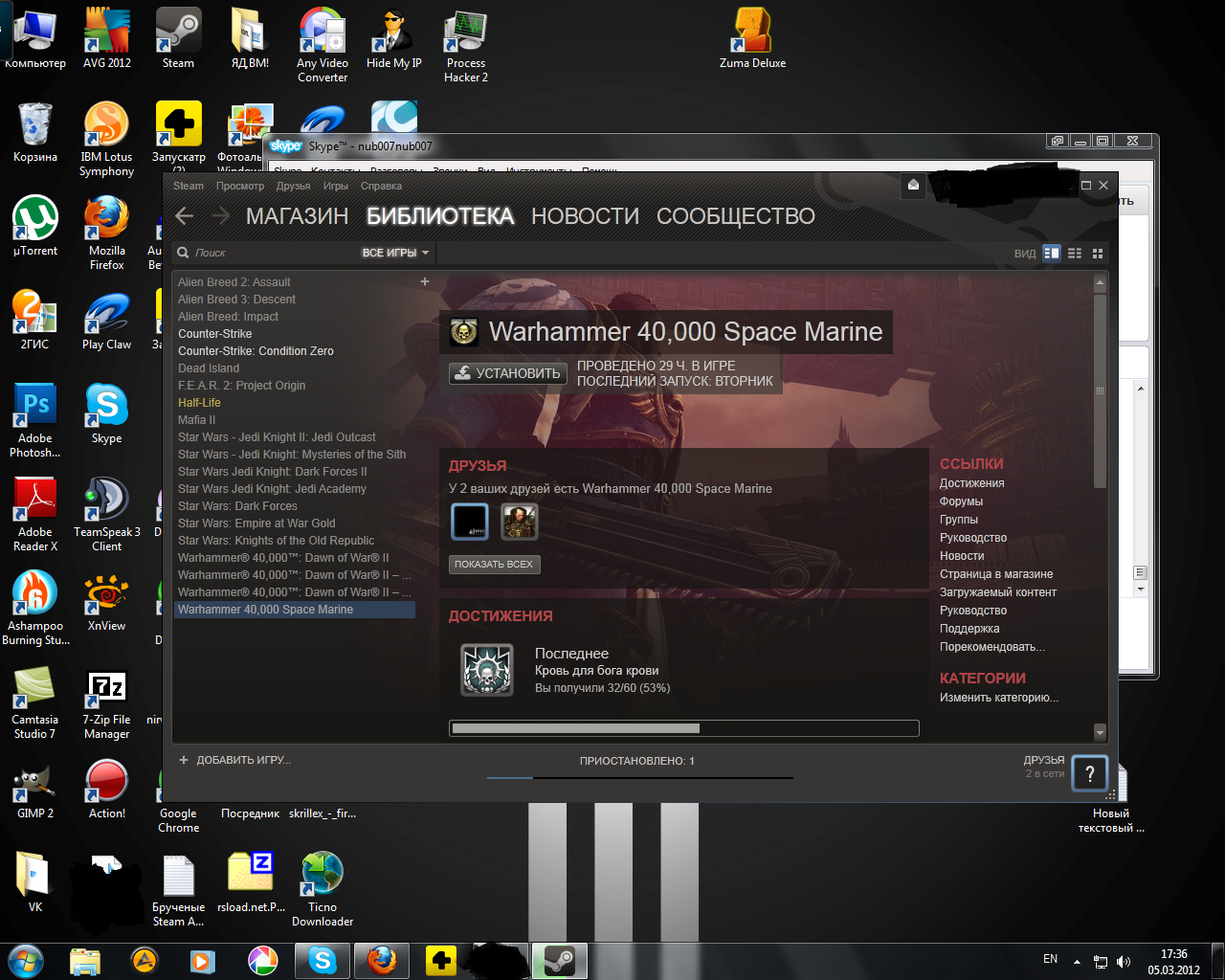
Task: Click the second friend avatar thumbnail
Action: click(x=520, y=522)
